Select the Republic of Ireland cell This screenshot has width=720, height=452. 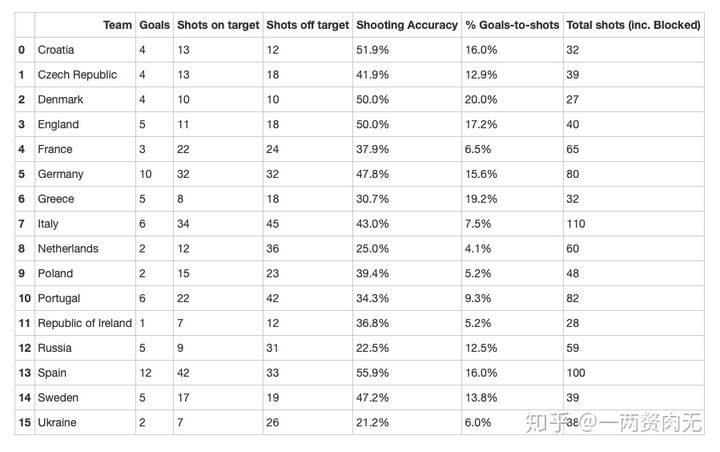point(84,323)
